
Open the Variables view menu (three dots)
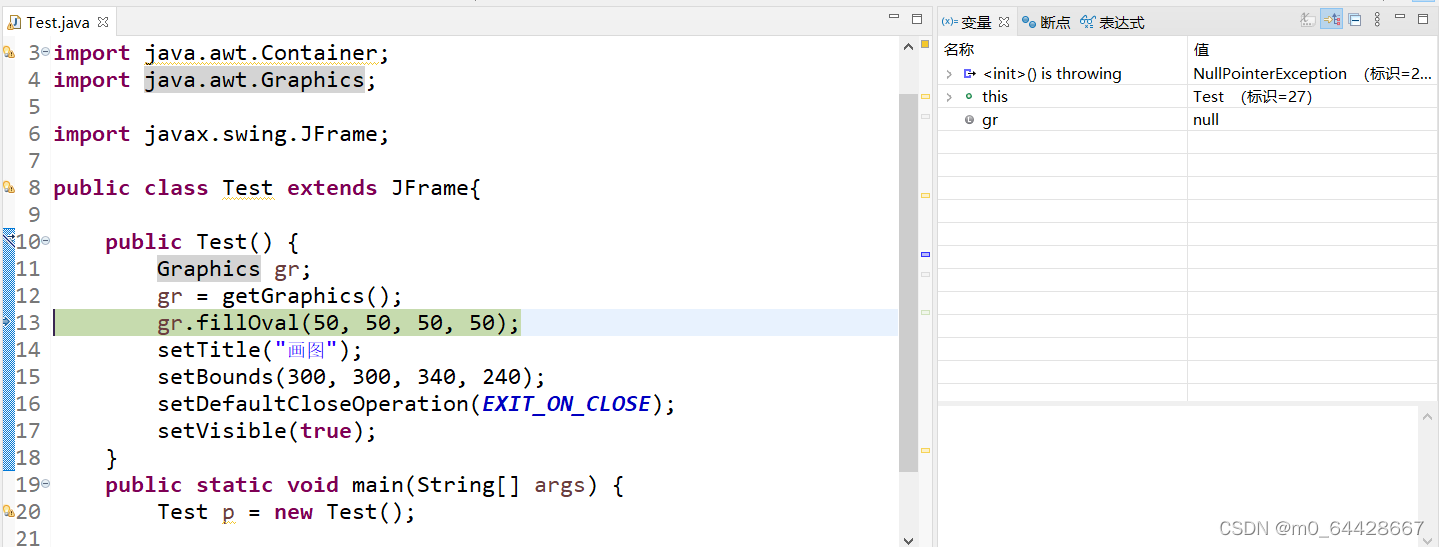(1379, 19)
